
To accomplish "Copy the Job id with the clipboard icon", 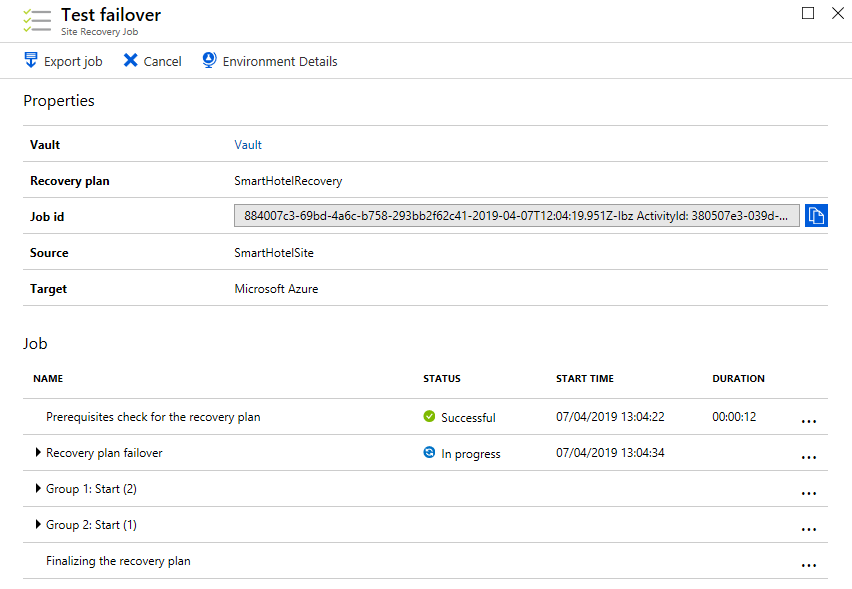I will [x=816, y=216].
